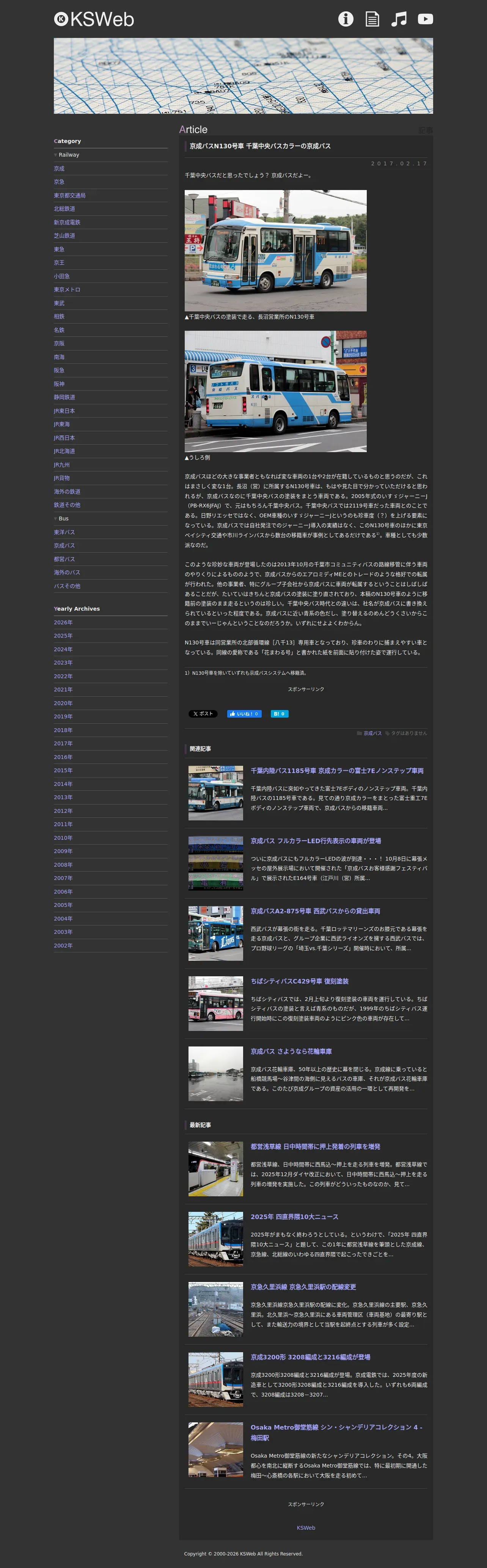Click the pink ちばシティバス C429 thumbnail
The width and height of the screenshot is (487, 1568).
(215, 1003)
